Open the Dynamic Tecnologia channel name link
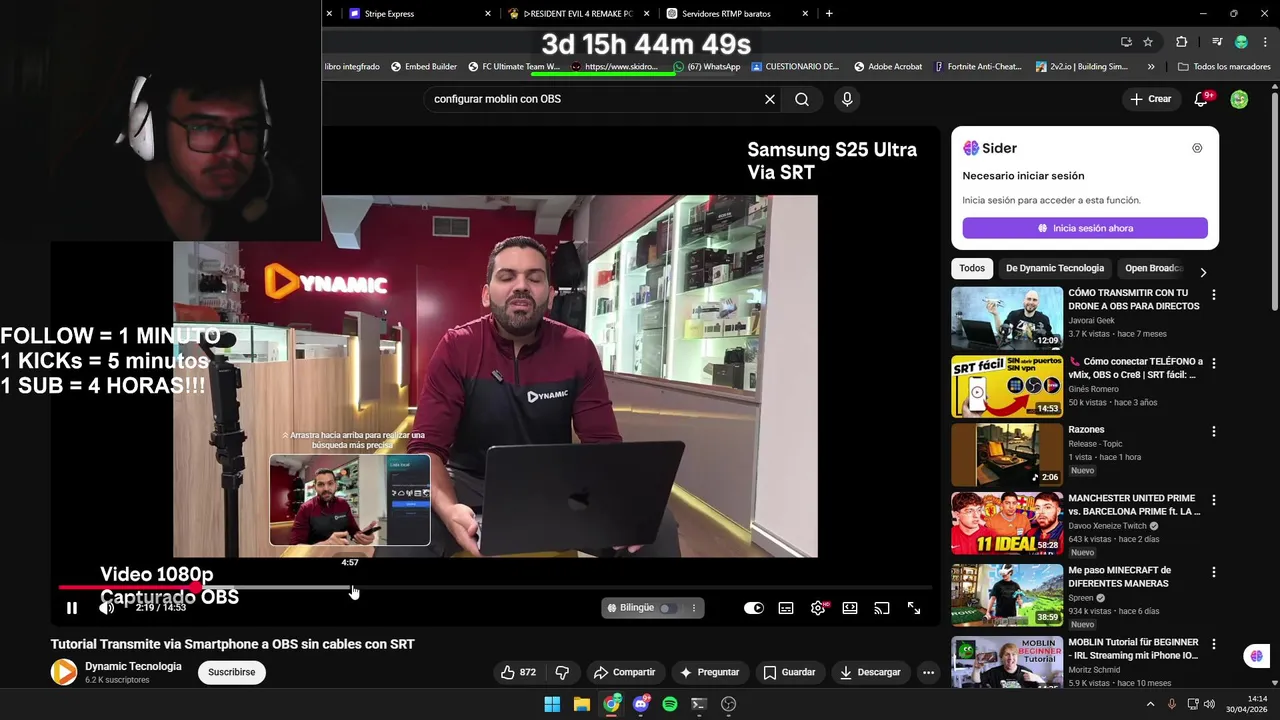The height and width of the screenshot is (720, 1280). [x=133, y=666]
